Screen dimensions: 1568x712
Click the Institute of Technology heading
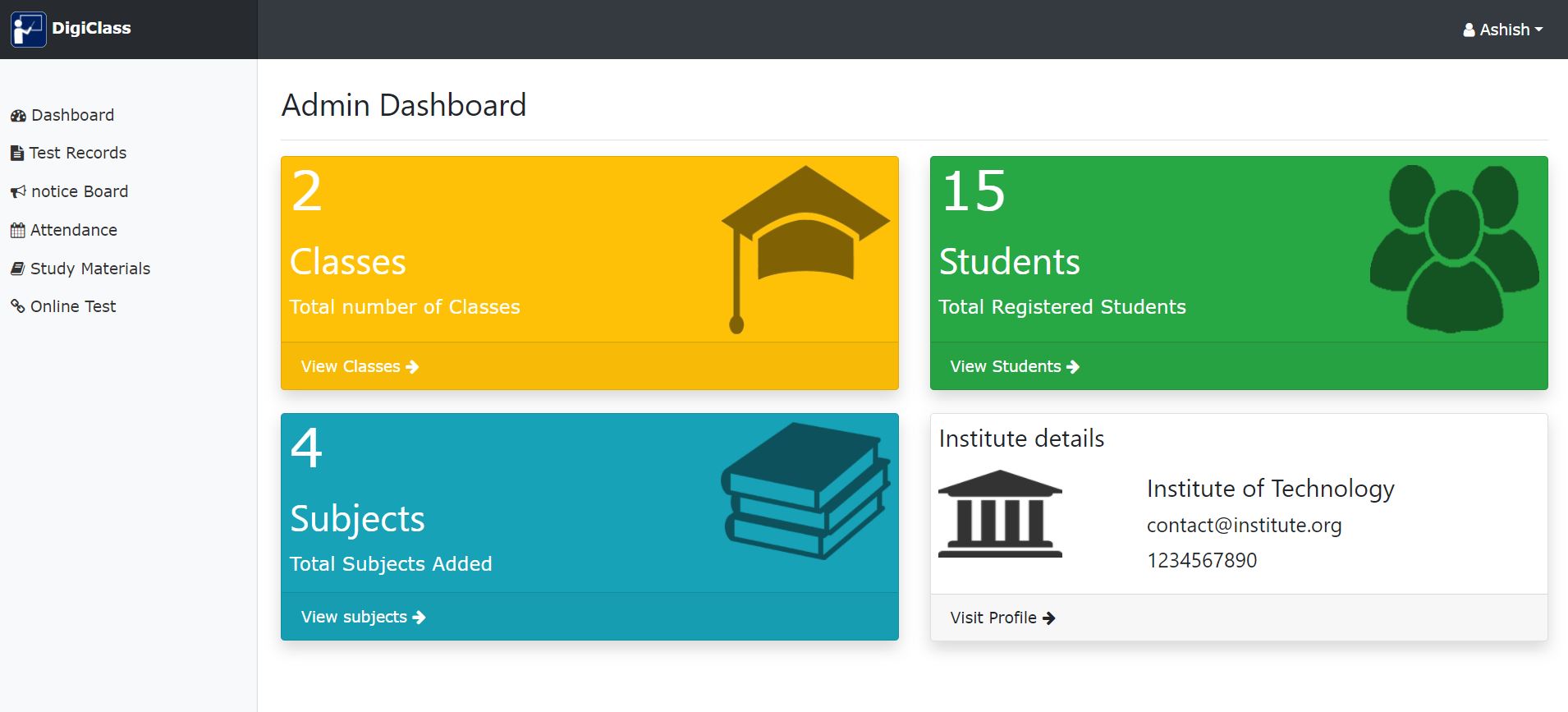coord(1270,489)
